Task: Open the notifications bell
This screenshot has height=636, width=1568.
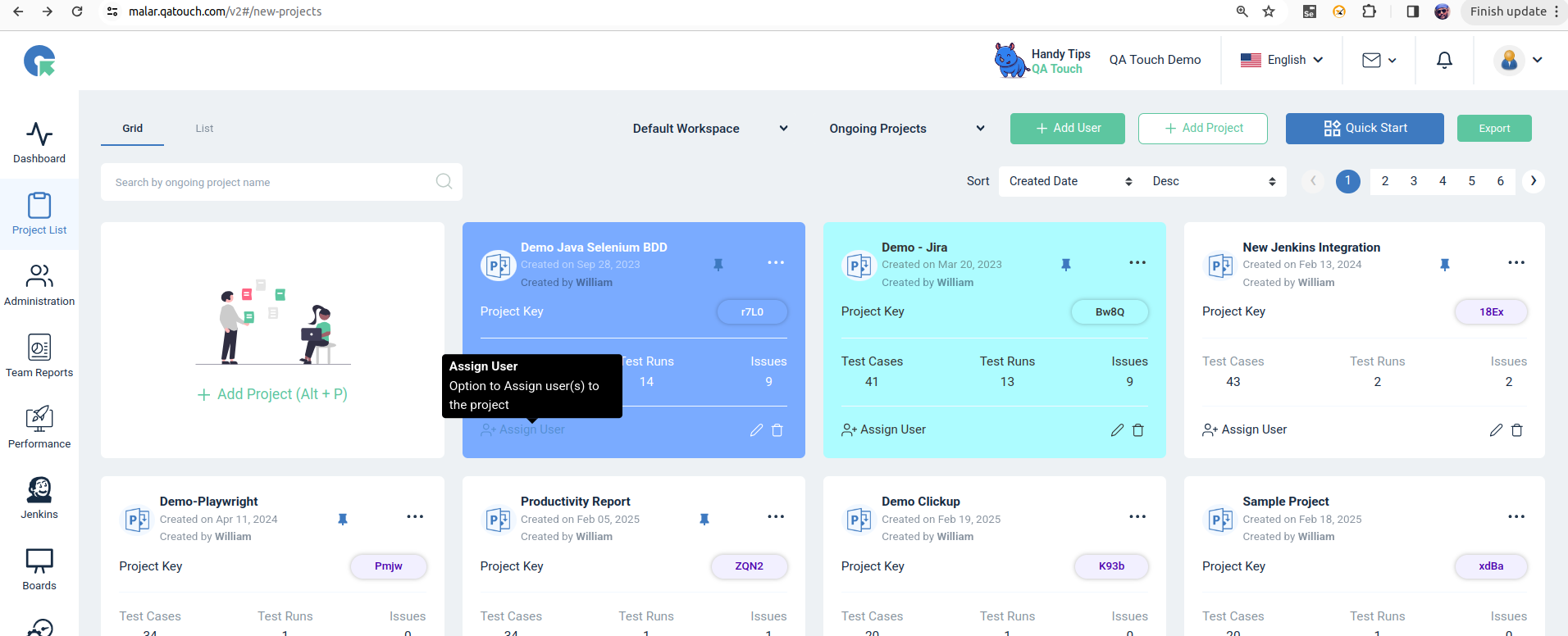Action: [x=1444, y=60]
